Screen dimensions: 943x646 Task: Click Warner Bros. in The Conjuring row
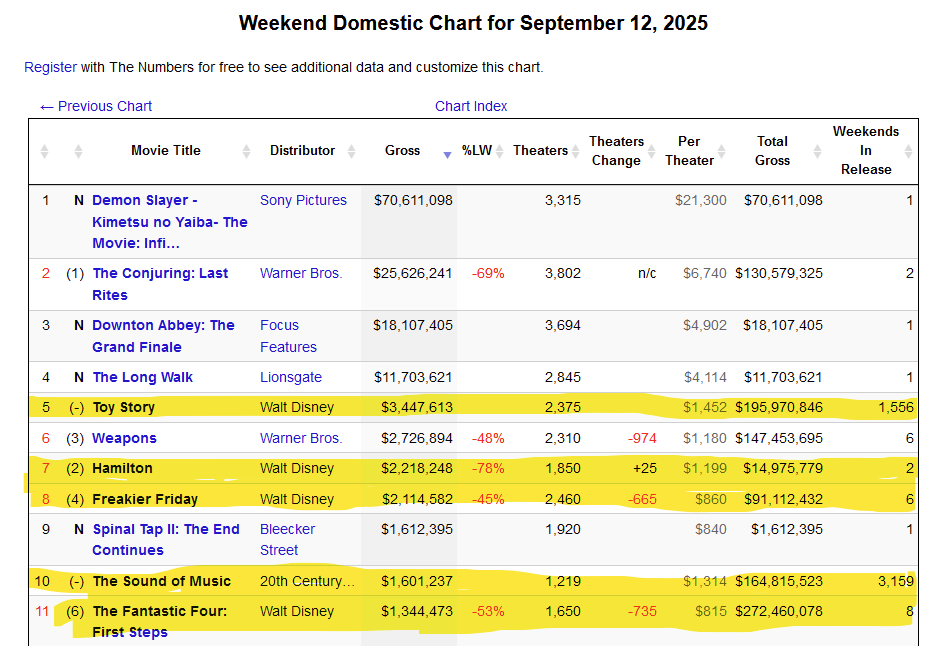[301, 274]
